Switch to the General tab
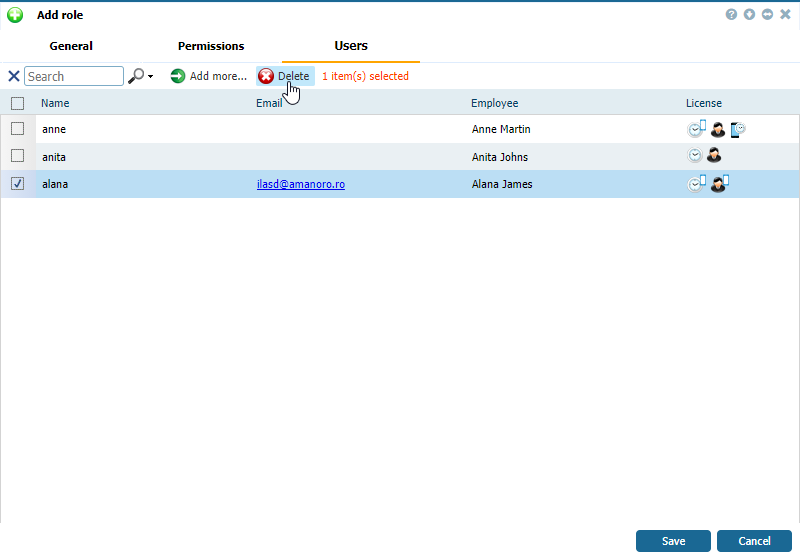 71,46
